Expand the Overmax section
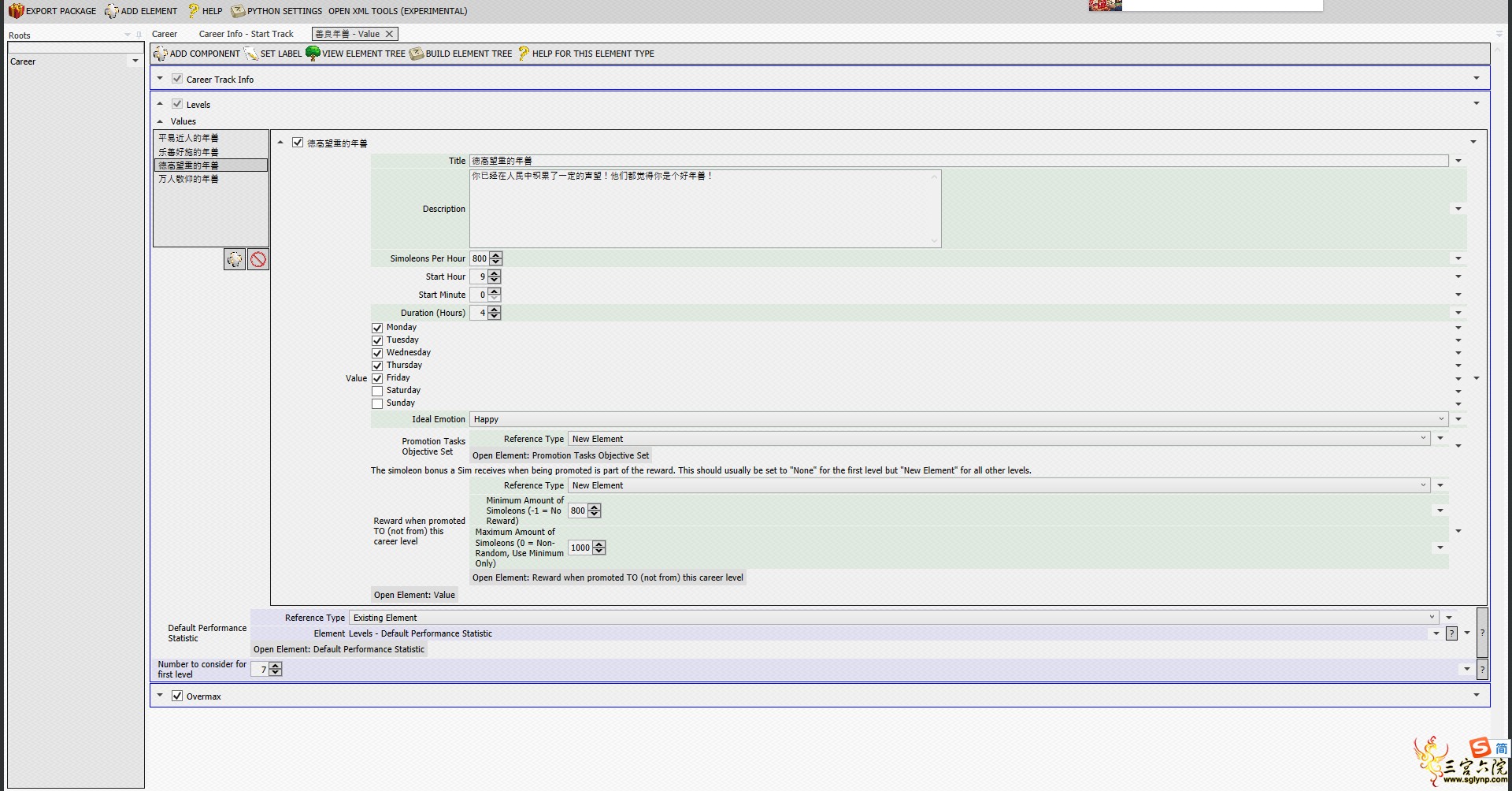The image size is (1512, 791). click(160, 696)
